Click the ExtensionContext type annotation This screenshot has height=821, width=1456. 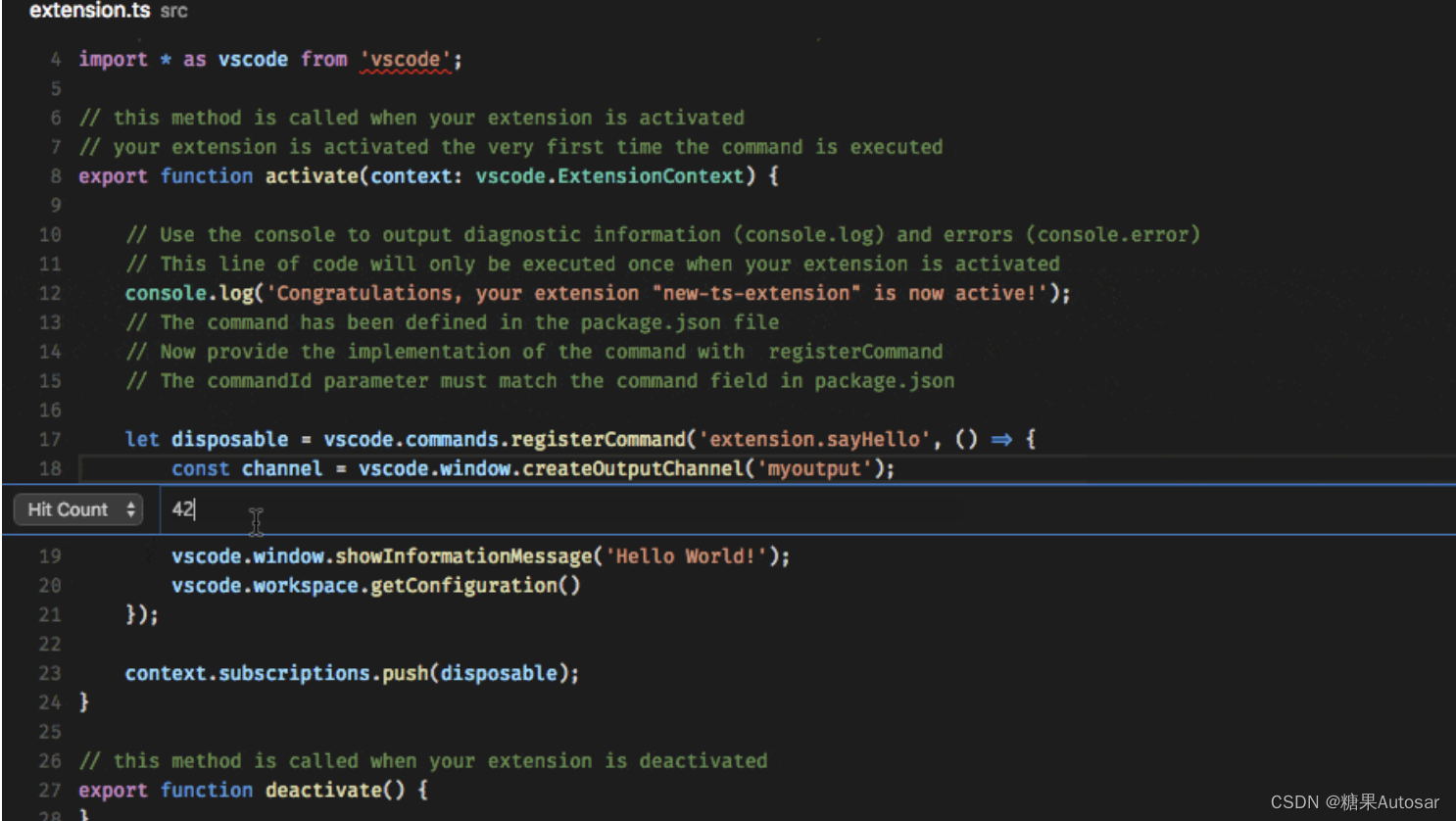click(651, 176)
